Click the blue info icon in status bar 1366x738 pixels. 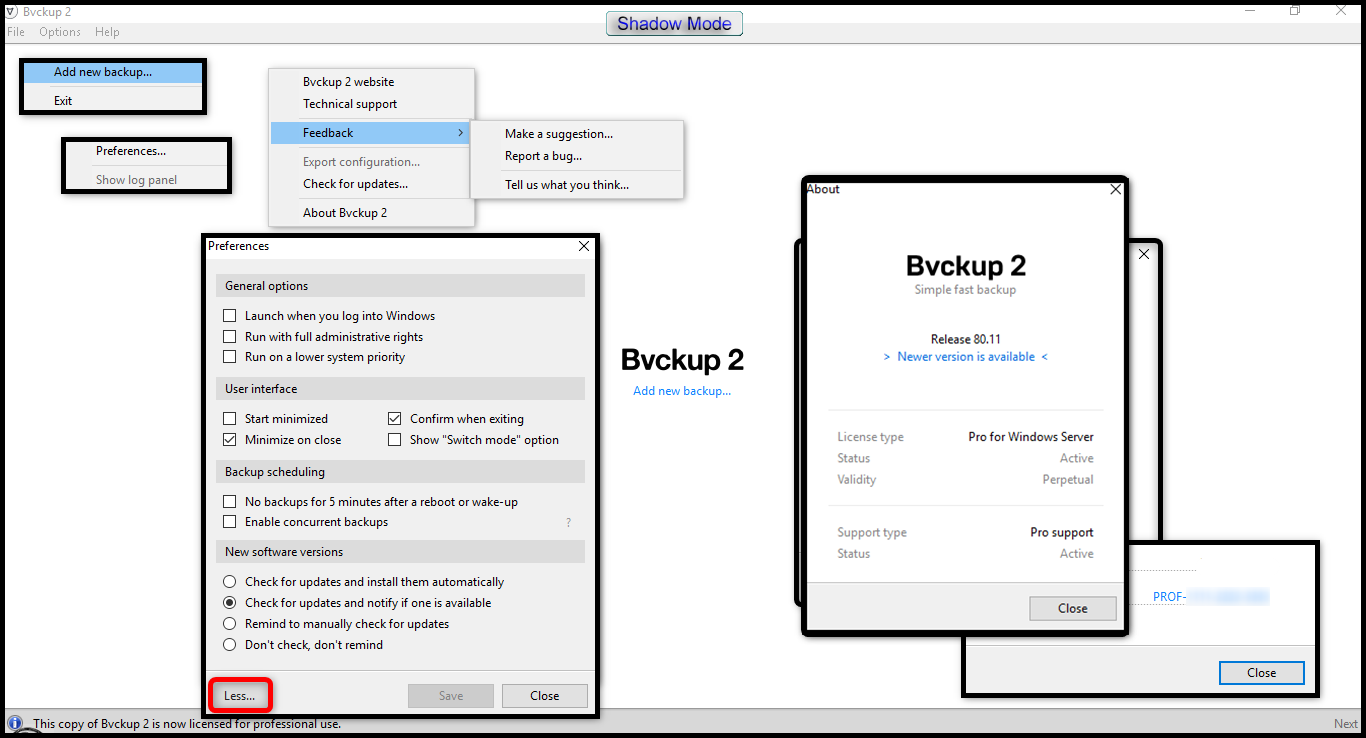[15, 722]
